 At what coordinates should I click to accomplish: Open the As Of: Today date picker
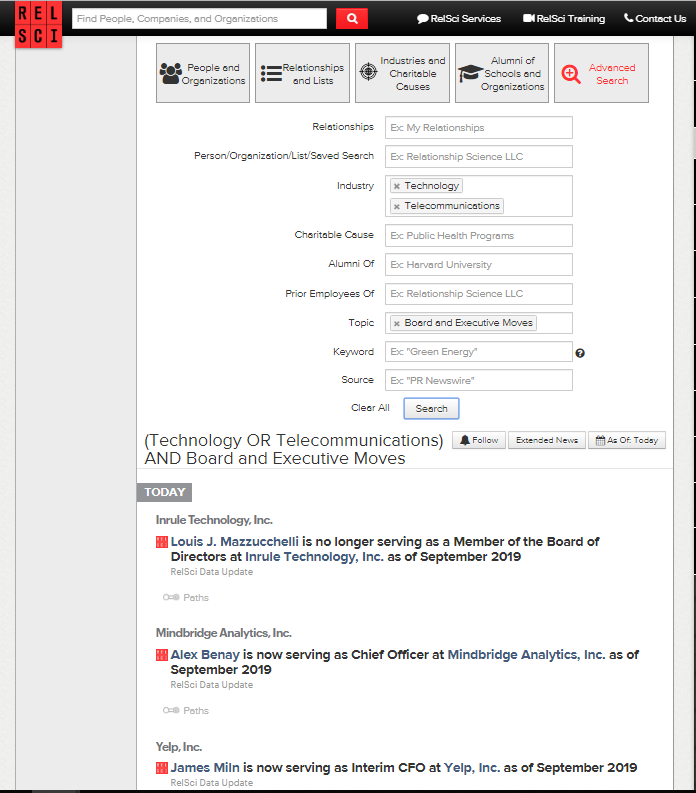coord(626,440)
